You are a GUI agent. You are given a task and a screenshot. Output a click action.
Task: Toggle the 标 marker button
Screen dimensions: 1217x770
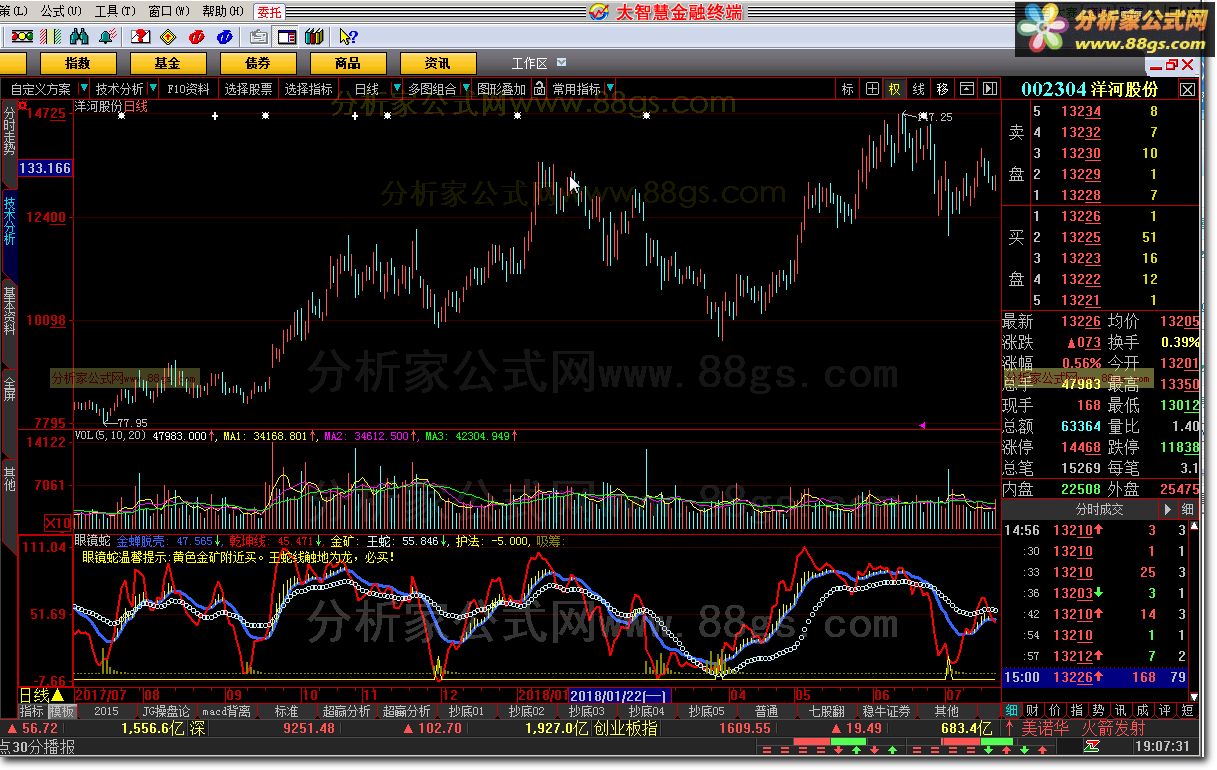click(x=848, y=89)
